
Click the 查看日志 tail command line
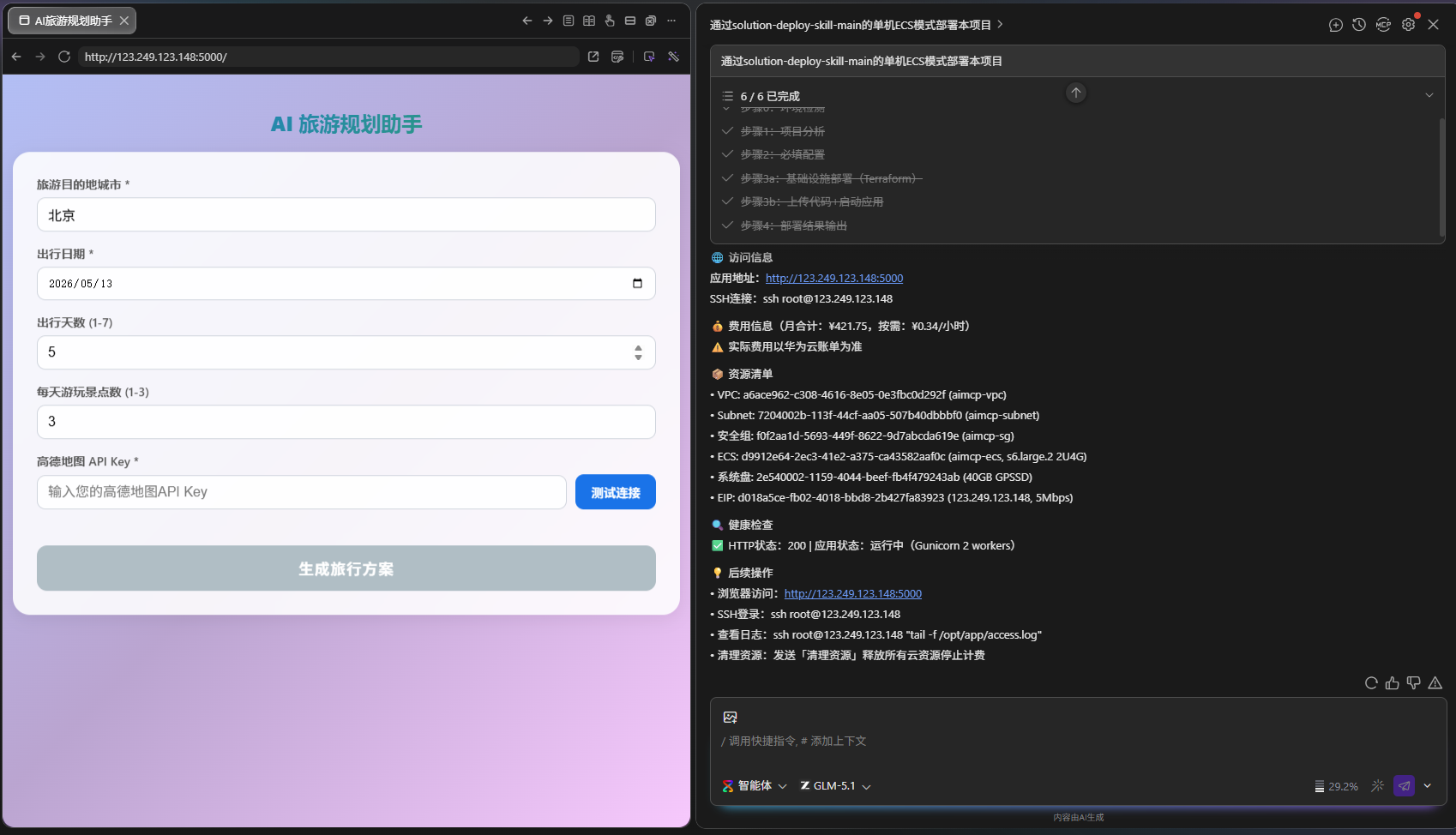coord(876,634)
